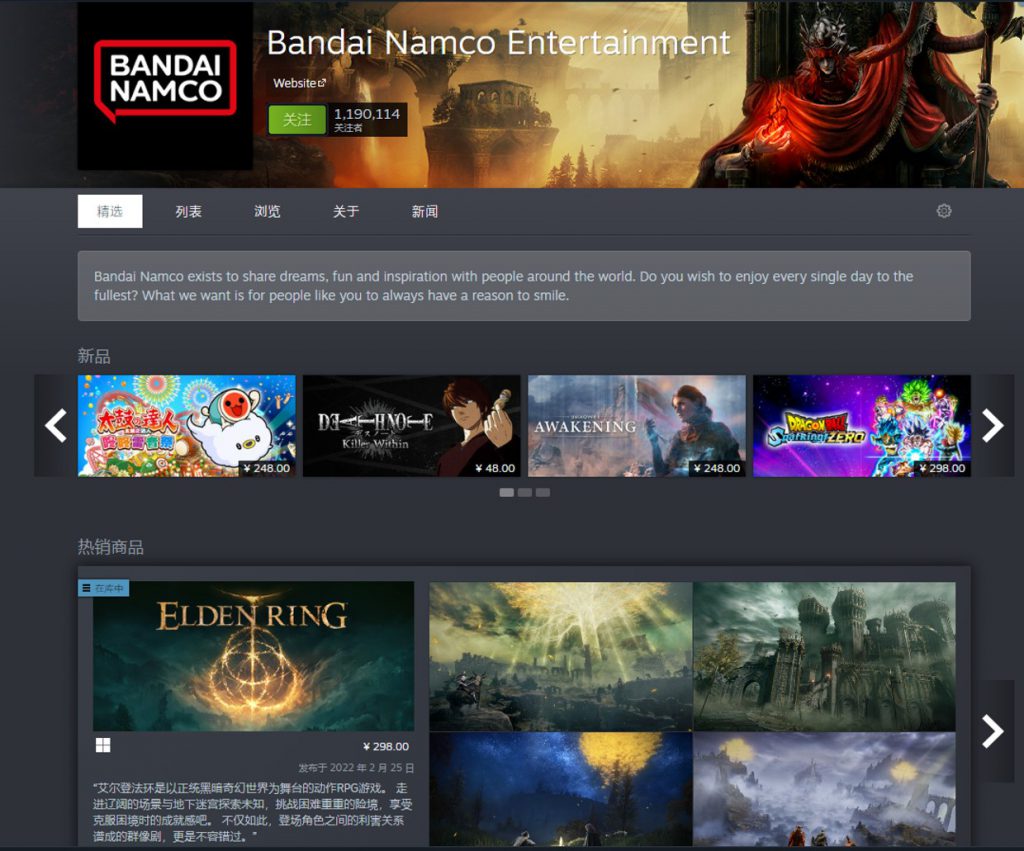Image resolution: width=1024 pixels, height=851 pixels.
Task: Advance the top sellers carousel with right arrow
Action: point(993,731)
